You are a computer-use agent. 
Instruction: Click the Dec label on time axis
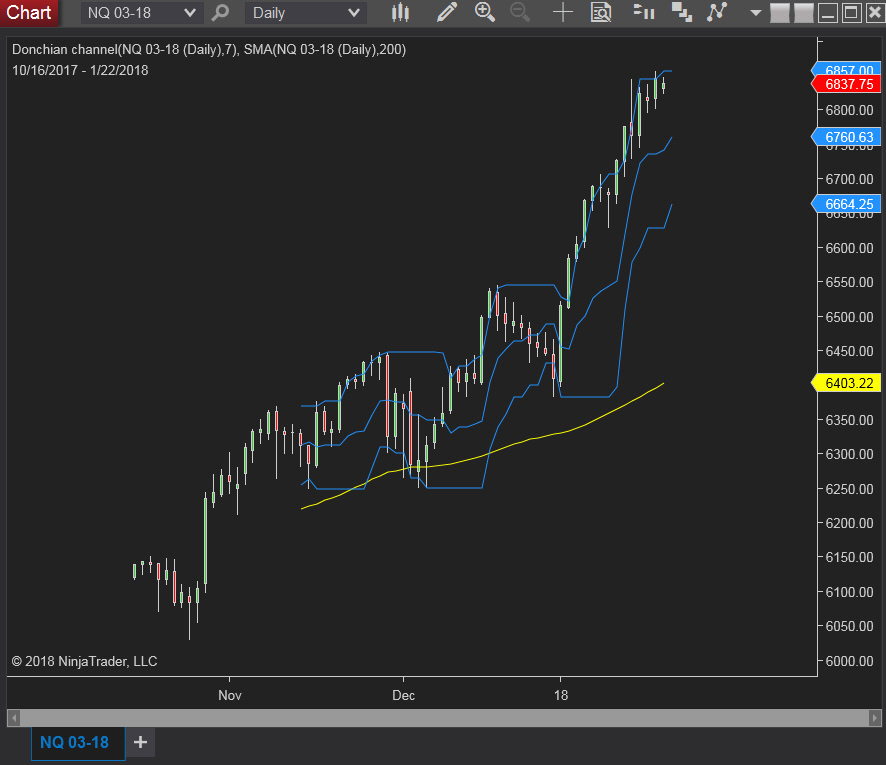click(x=403, y=696)
